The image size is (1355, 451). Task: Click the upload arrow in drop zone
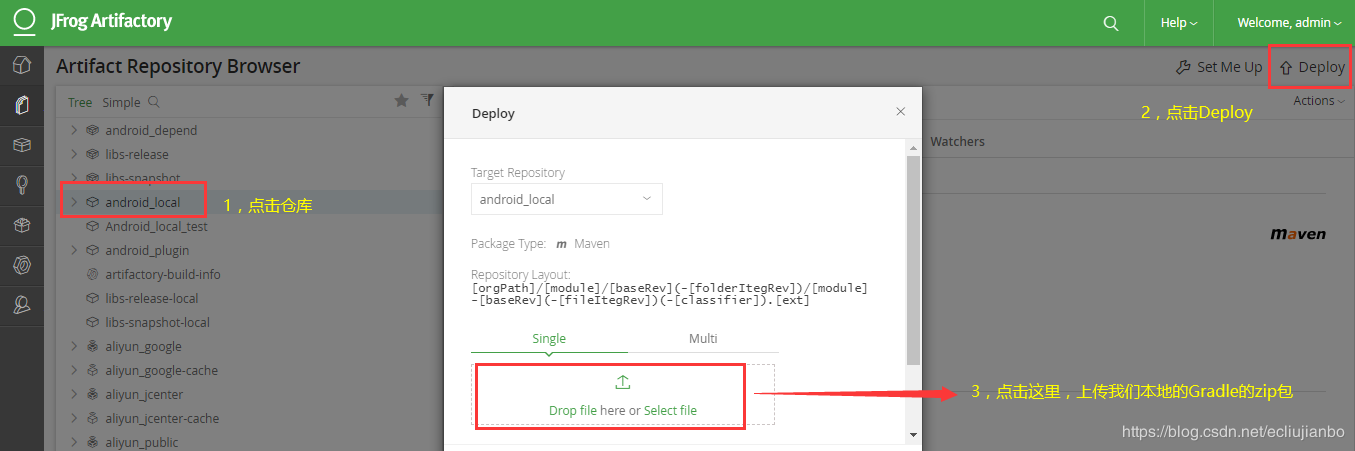(x=622, y=383)
